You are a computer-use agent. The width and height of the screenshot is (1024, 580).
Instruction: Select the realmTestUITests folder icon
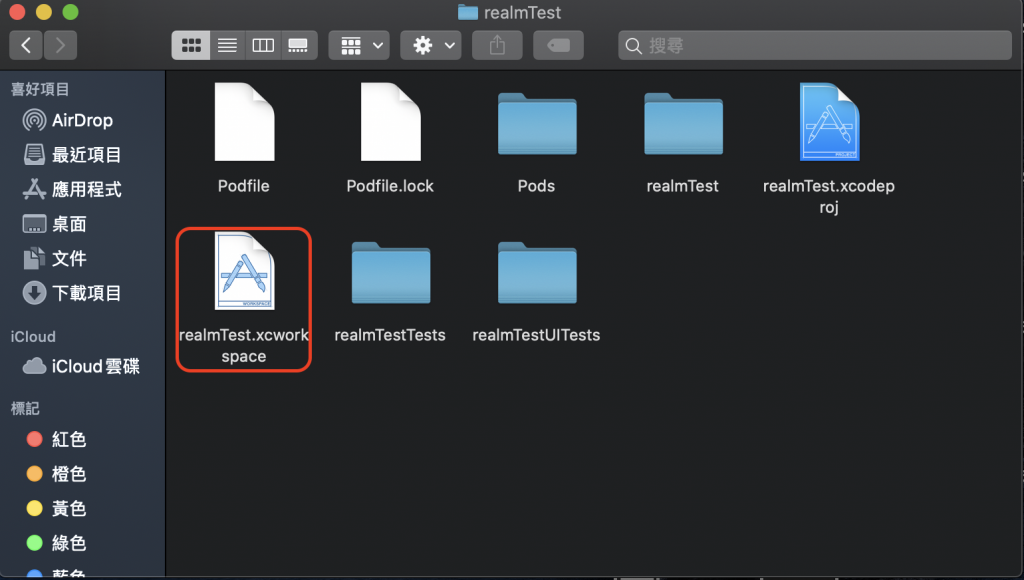(x=537, y=272)
